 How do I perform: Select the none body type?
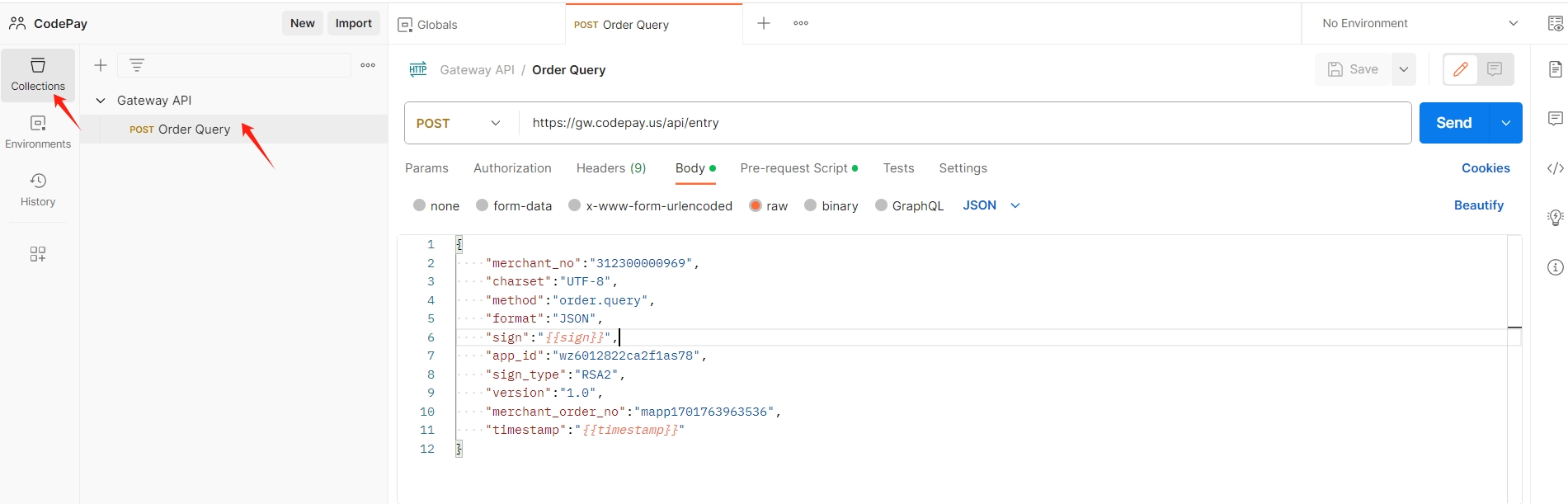coord(420,205)
